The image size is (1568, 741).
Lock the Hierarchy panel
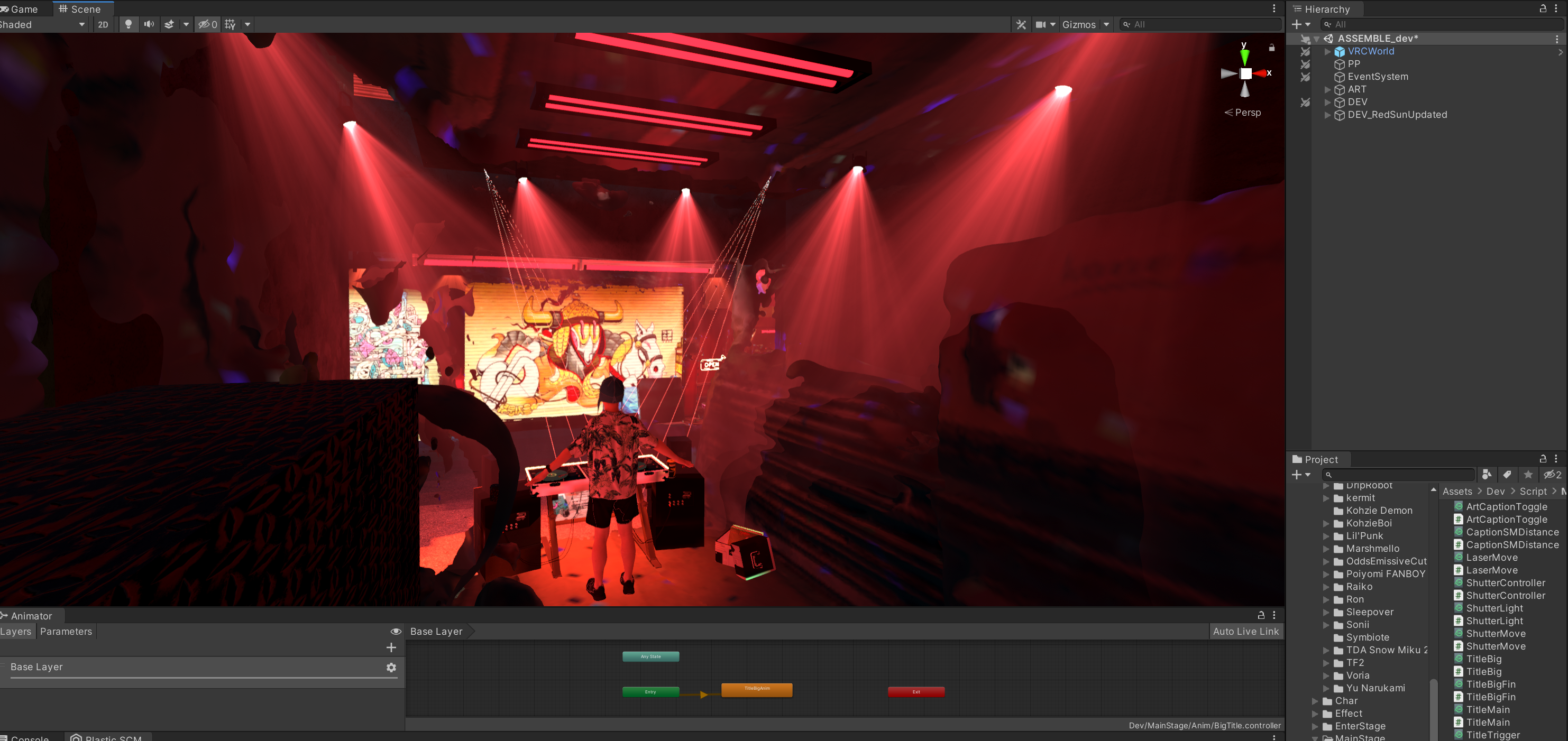[1543, 8]
